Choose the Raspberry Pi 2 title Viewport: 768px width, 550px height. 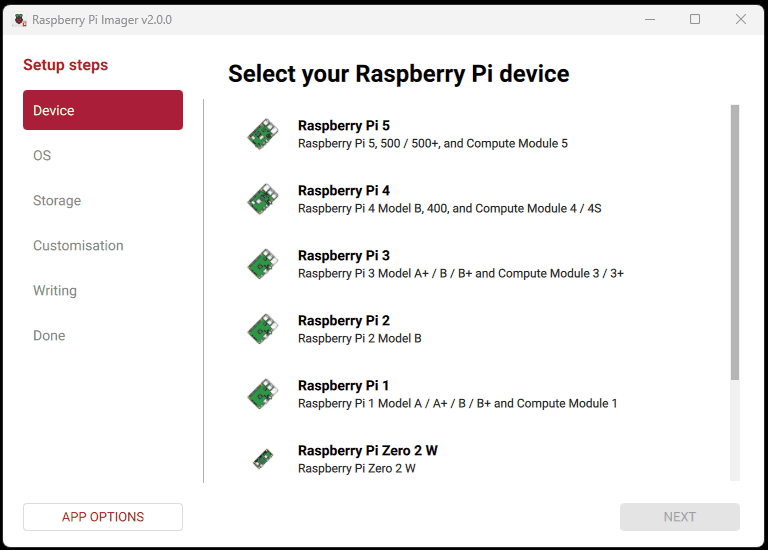pos(344,321)
